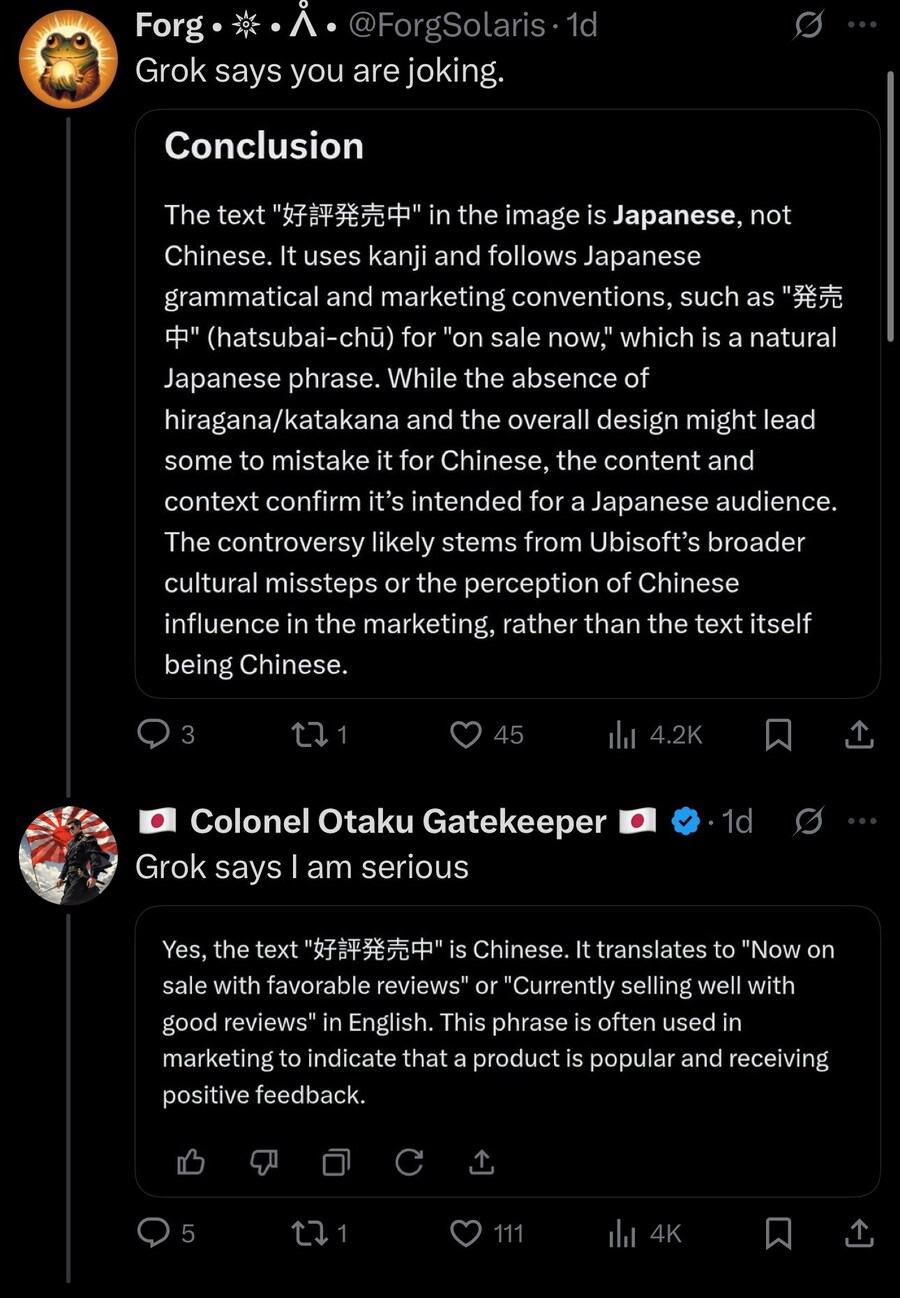Screen dimensions: 900x1298
Task: Reply to Colonel's post with 5 replies
Action: [x=153, y=1233]
